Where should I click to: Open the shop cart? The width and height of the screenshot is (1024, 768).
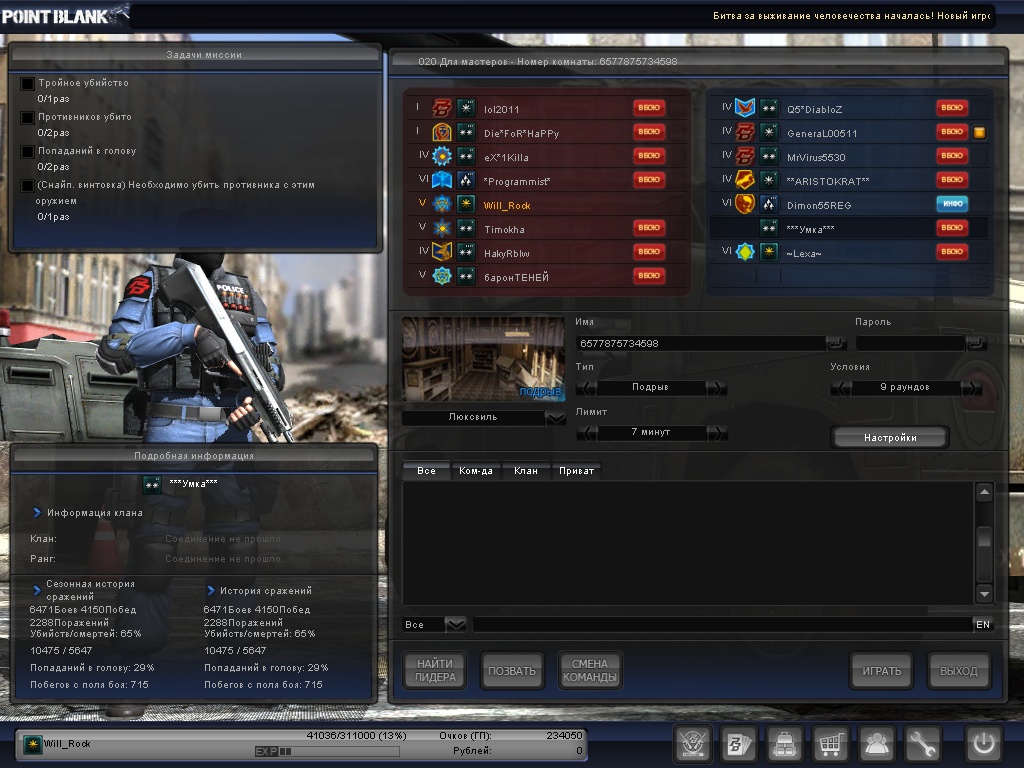click(830, 743)
